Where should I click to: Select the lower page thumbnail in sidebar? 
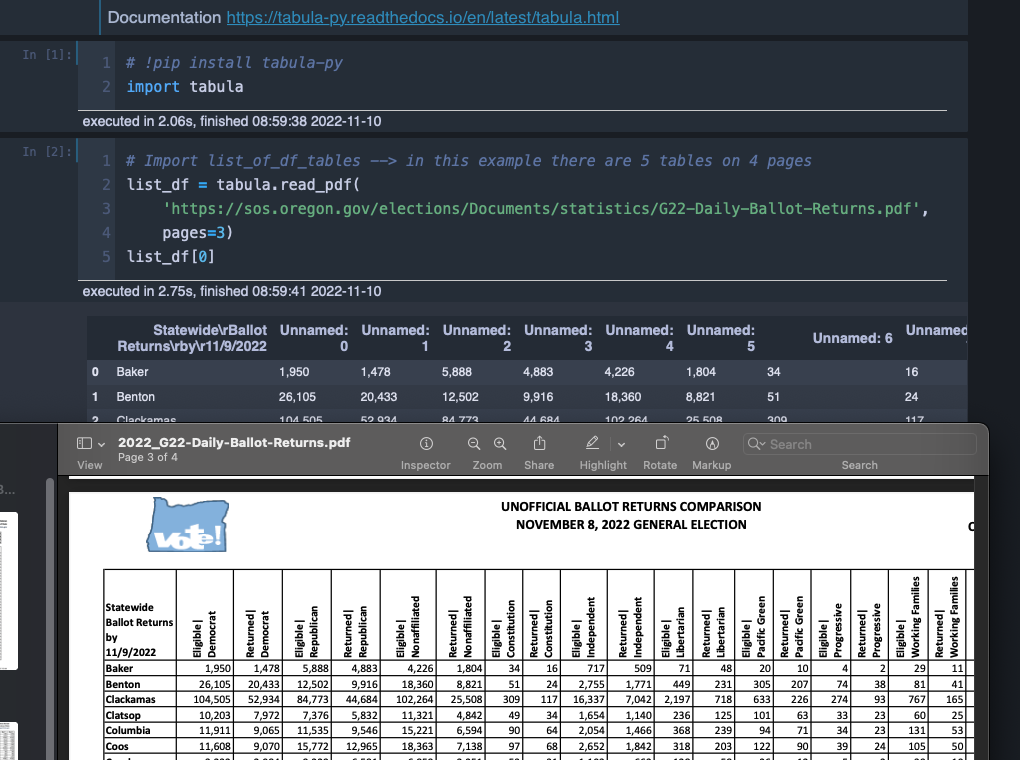coord(8,741)
